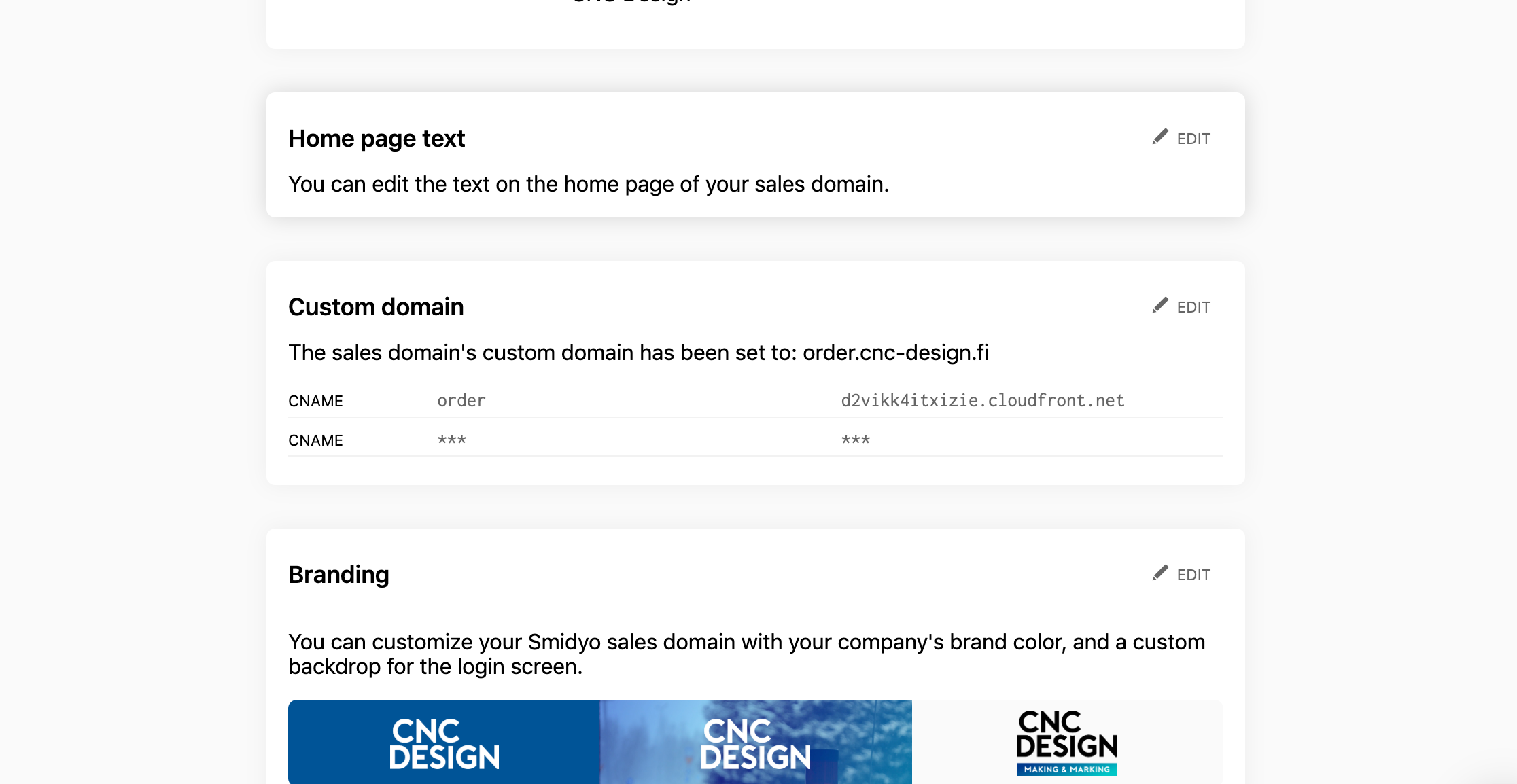Click the masked value in second CNAME row
1517x784 pixels.
click(x=856, y=440)
